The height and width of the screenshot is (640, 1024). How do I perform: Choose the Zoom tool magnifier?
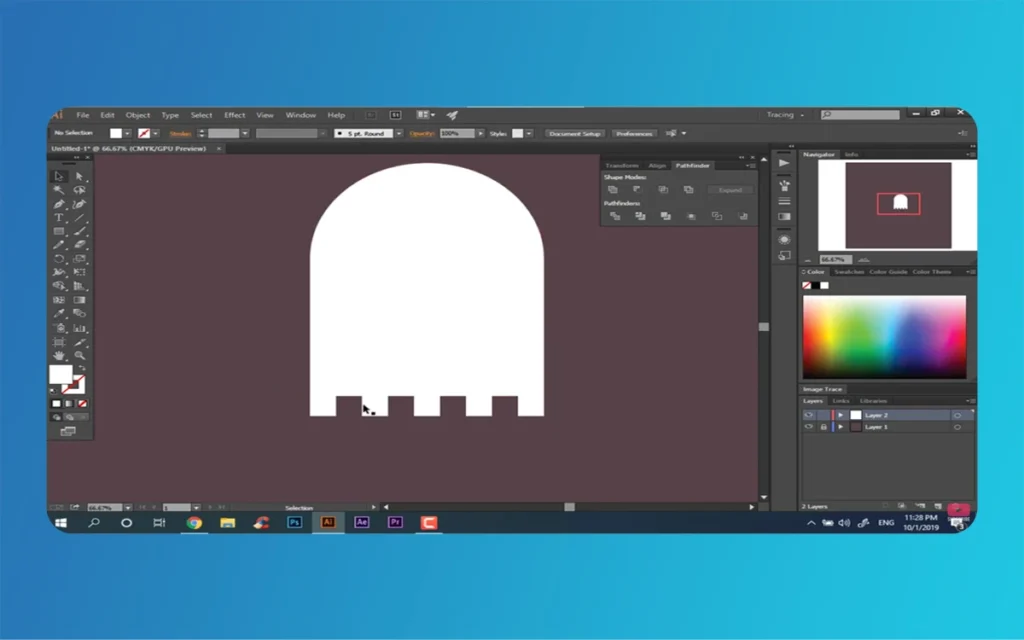[x=80, y=355]
